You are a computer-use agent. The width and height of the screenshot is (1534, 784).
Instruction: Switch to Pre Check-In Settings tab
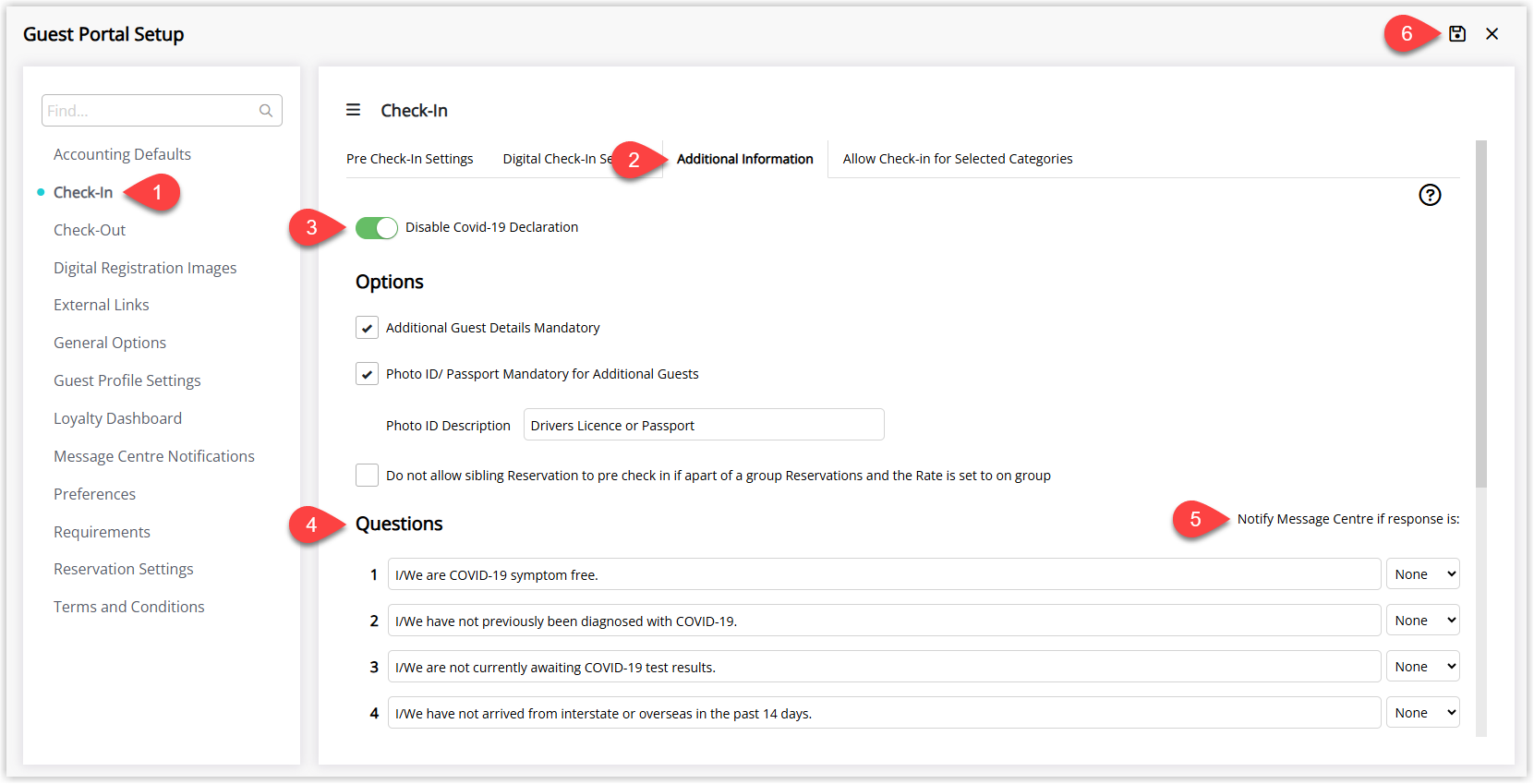[x=410, y=159]
